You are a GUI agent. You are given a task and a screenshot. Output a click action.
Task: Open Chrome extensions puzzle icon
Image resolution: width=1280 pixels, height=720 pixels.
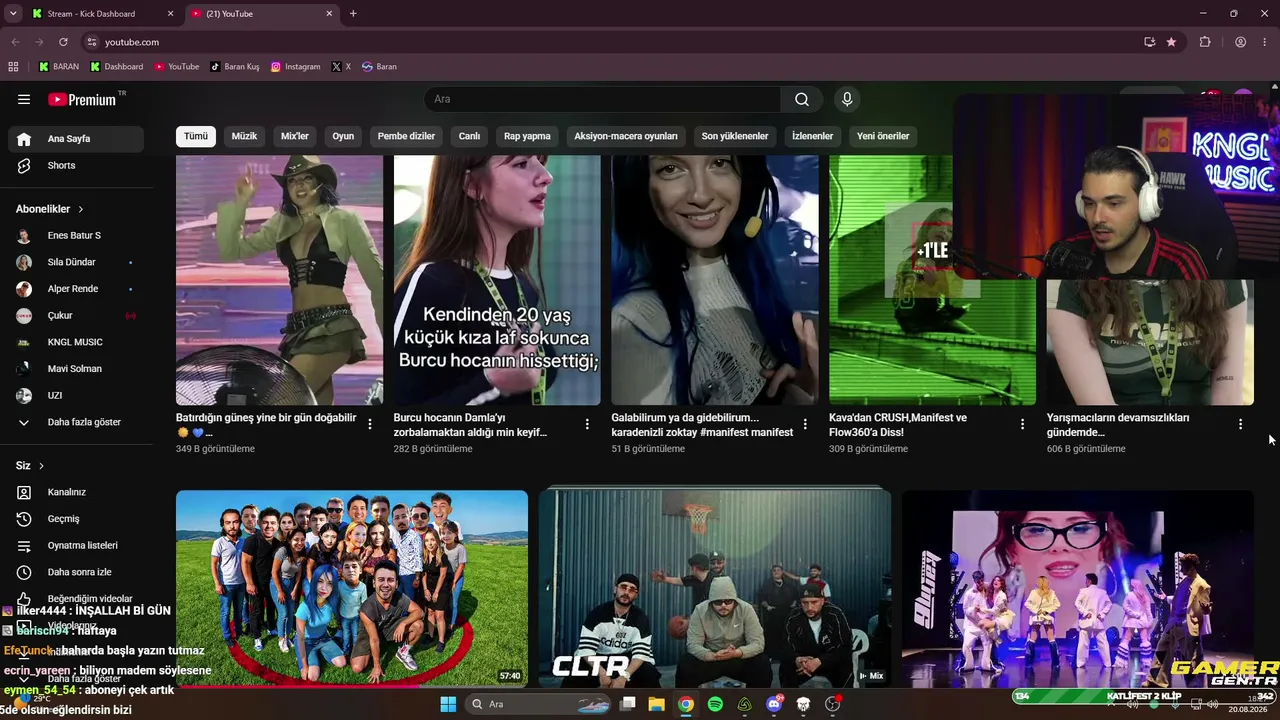pyautogui.click(x=1205, y=42)
